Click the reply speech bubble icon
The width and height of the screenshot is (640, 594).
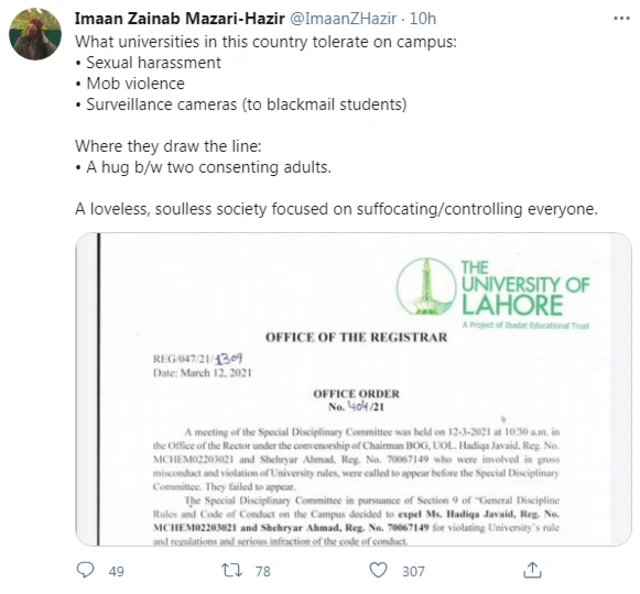point(86,570)
